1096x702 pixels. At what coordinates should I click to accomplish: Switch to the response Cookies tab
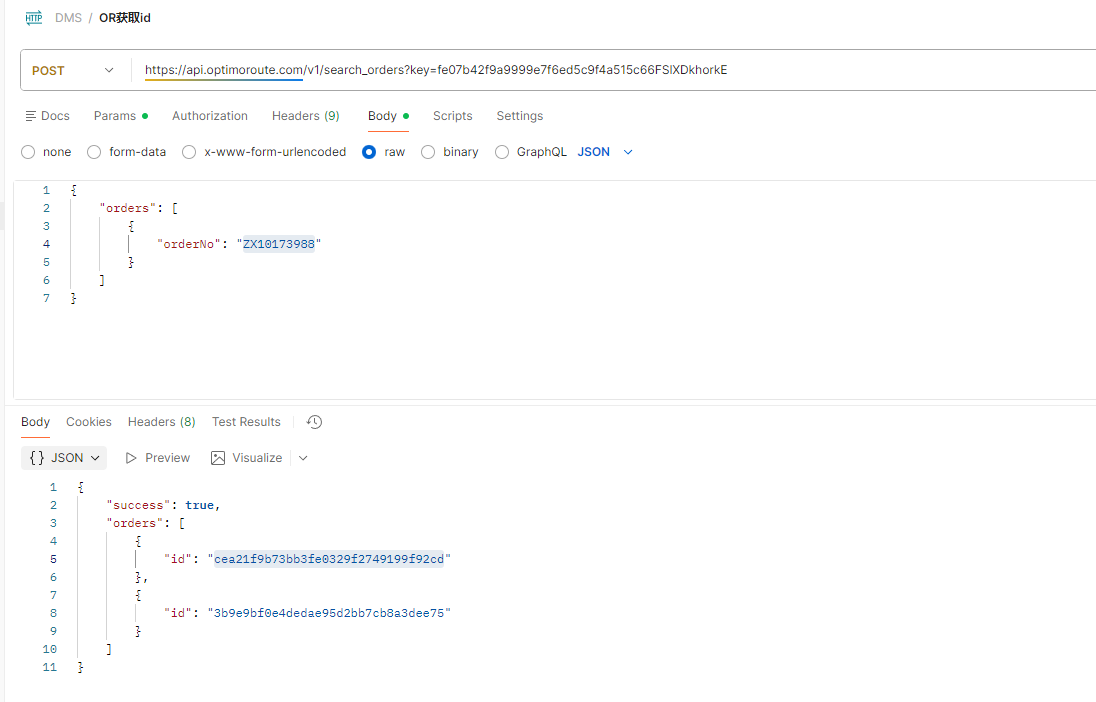pyautogui.click(x=89, y=422)
